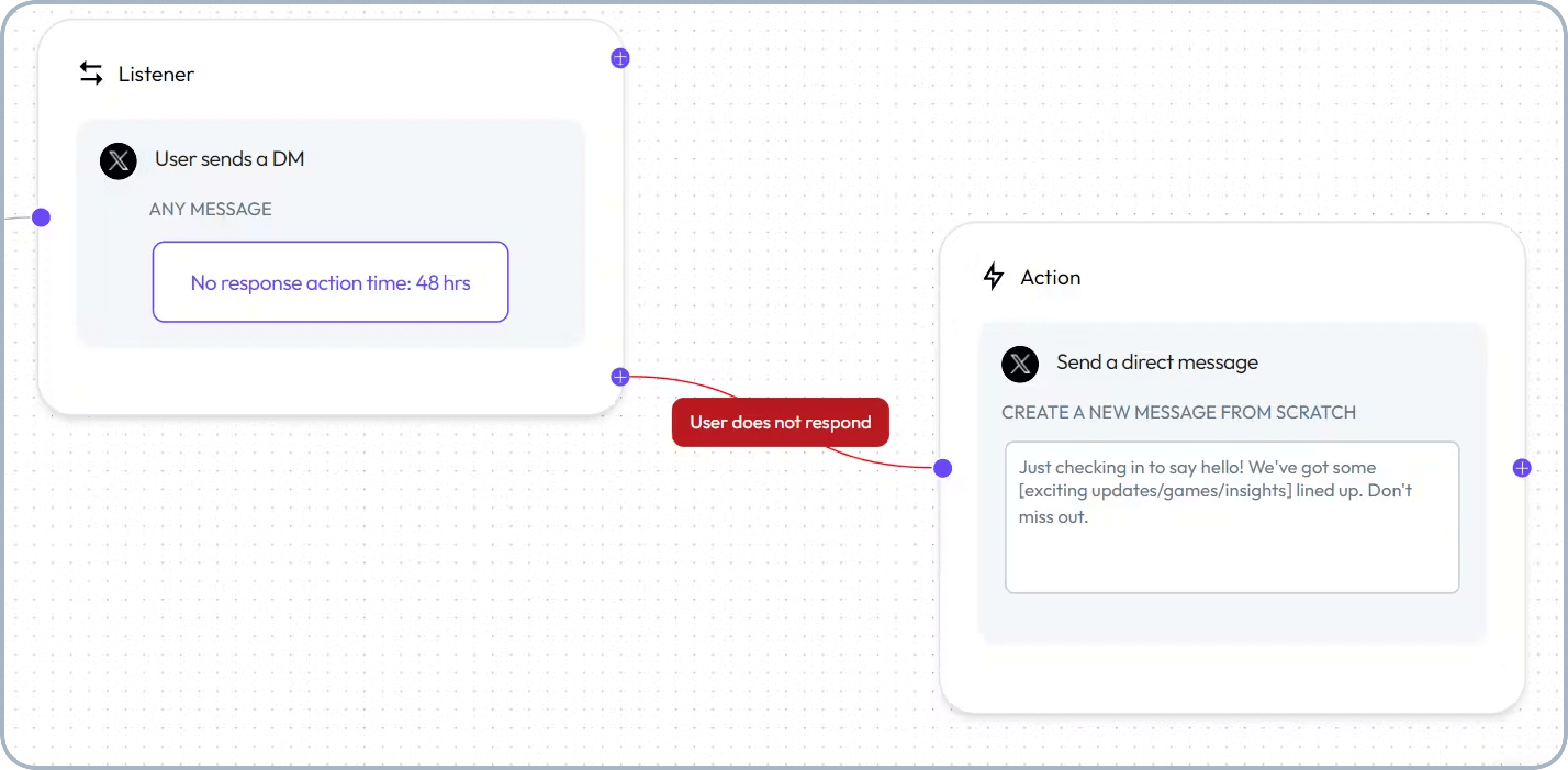
Task: Select the Listener node title
Action: click(x=156, y=74)
